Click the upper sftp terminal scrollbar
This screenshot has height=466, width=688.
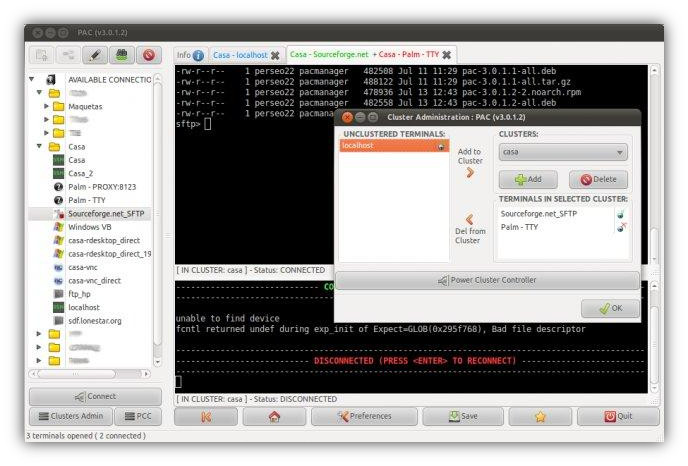coord(654,165)
